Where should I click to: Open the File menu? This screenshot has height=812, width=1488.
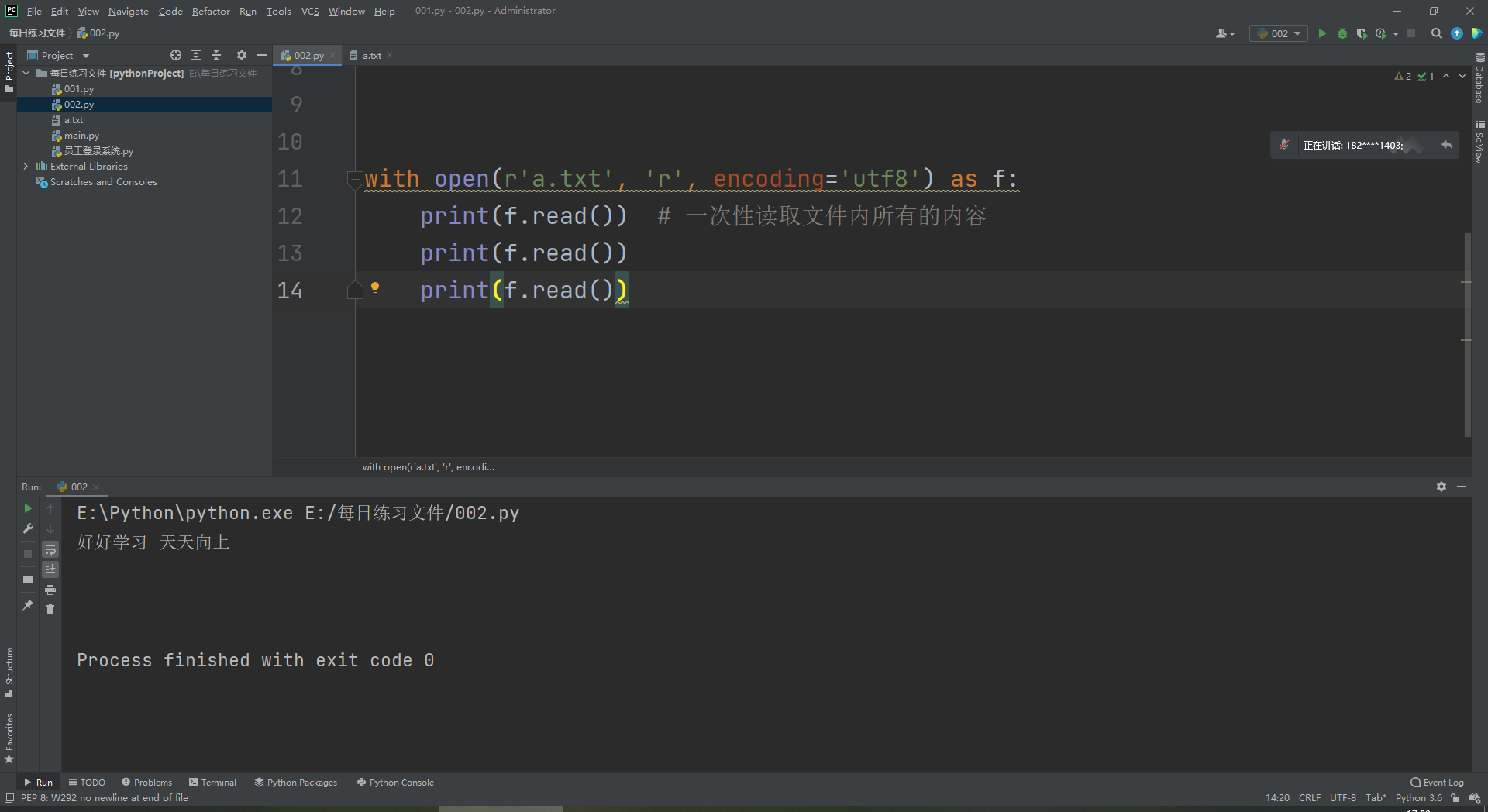point(34,11)
